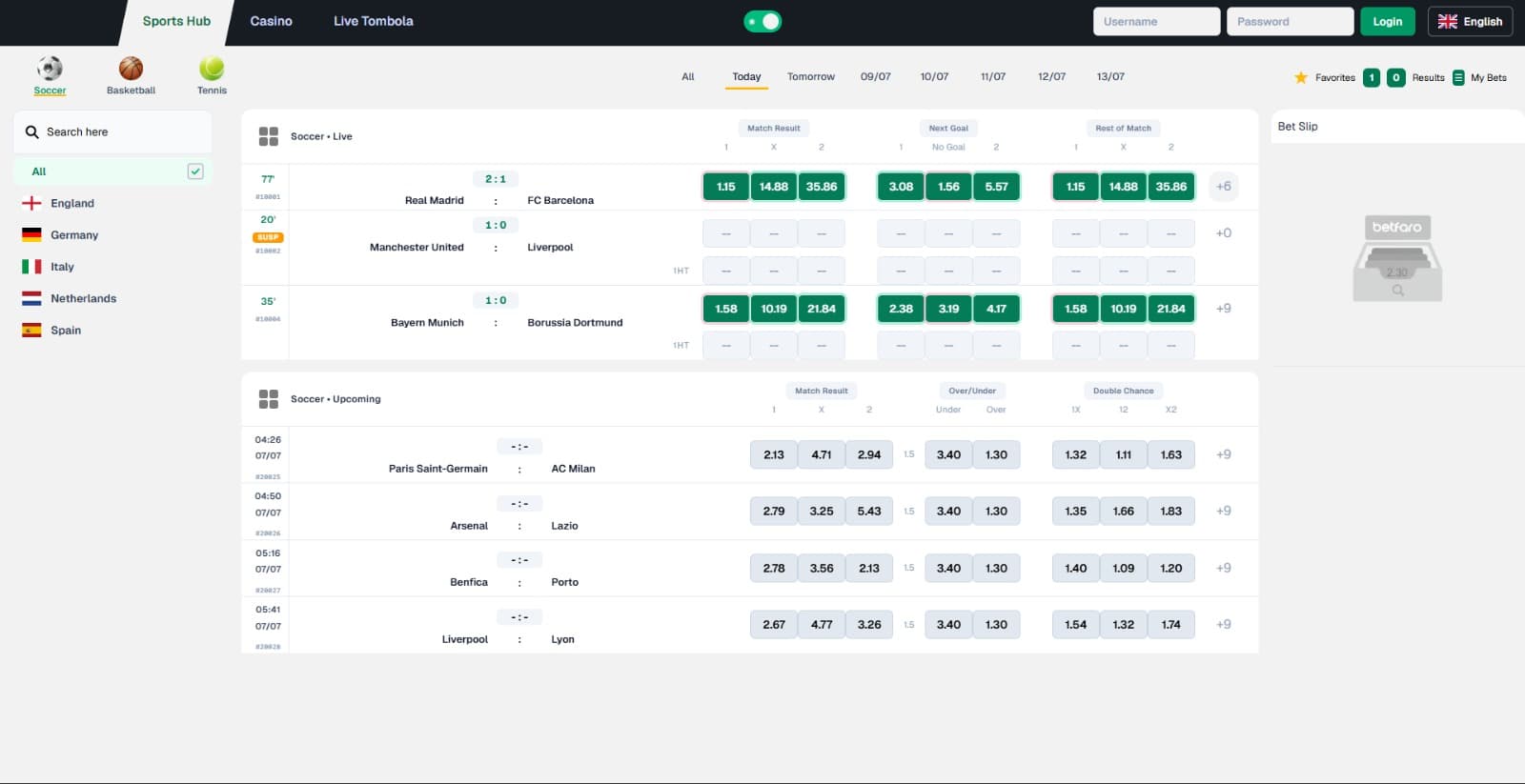Pick Arsenal vs Lazio draw odds 3.25
Viewport: 1525px width, 784px height.
[x=822, y=511]
